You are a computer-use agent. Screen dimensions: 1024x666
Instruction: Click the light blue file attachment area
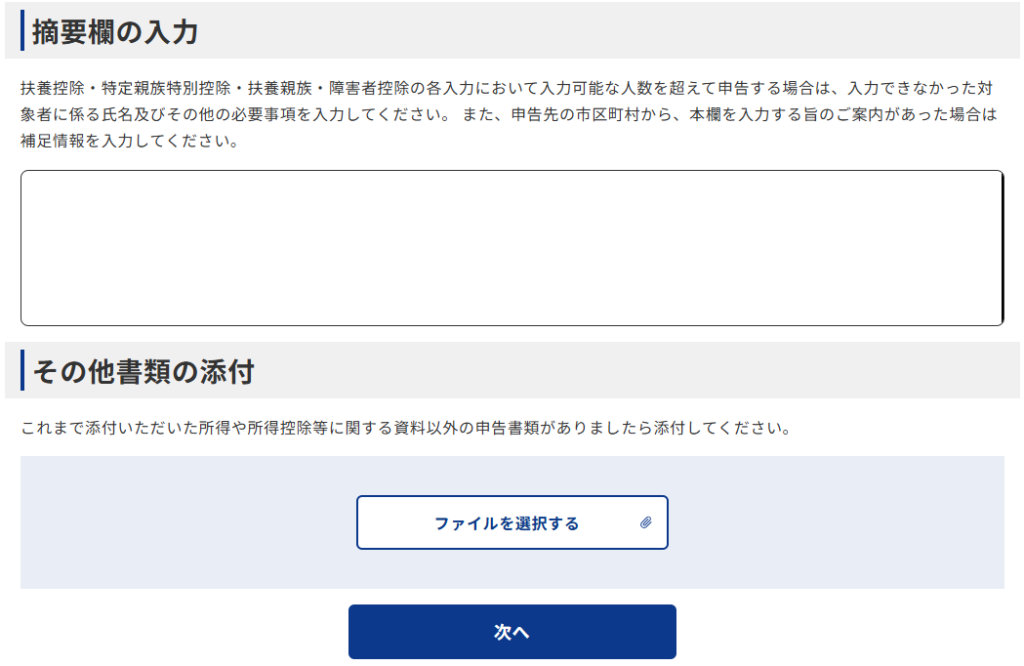(x=180, y=522)
